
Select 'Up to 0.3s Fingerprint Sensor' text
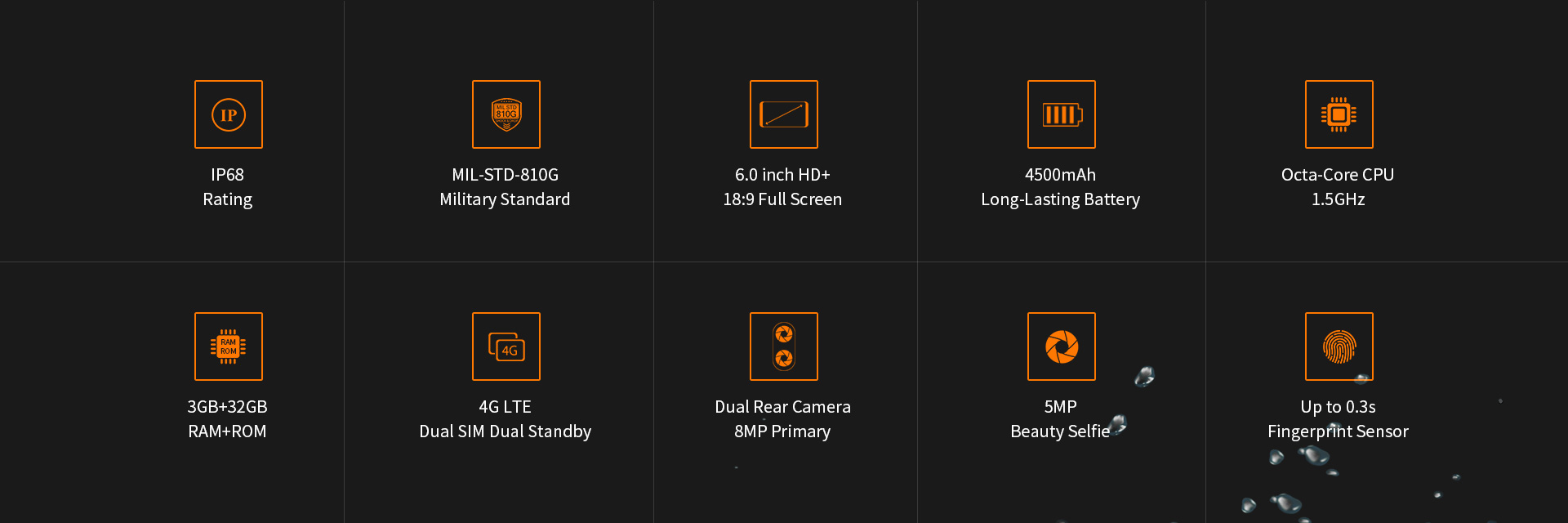(1338, 419)
